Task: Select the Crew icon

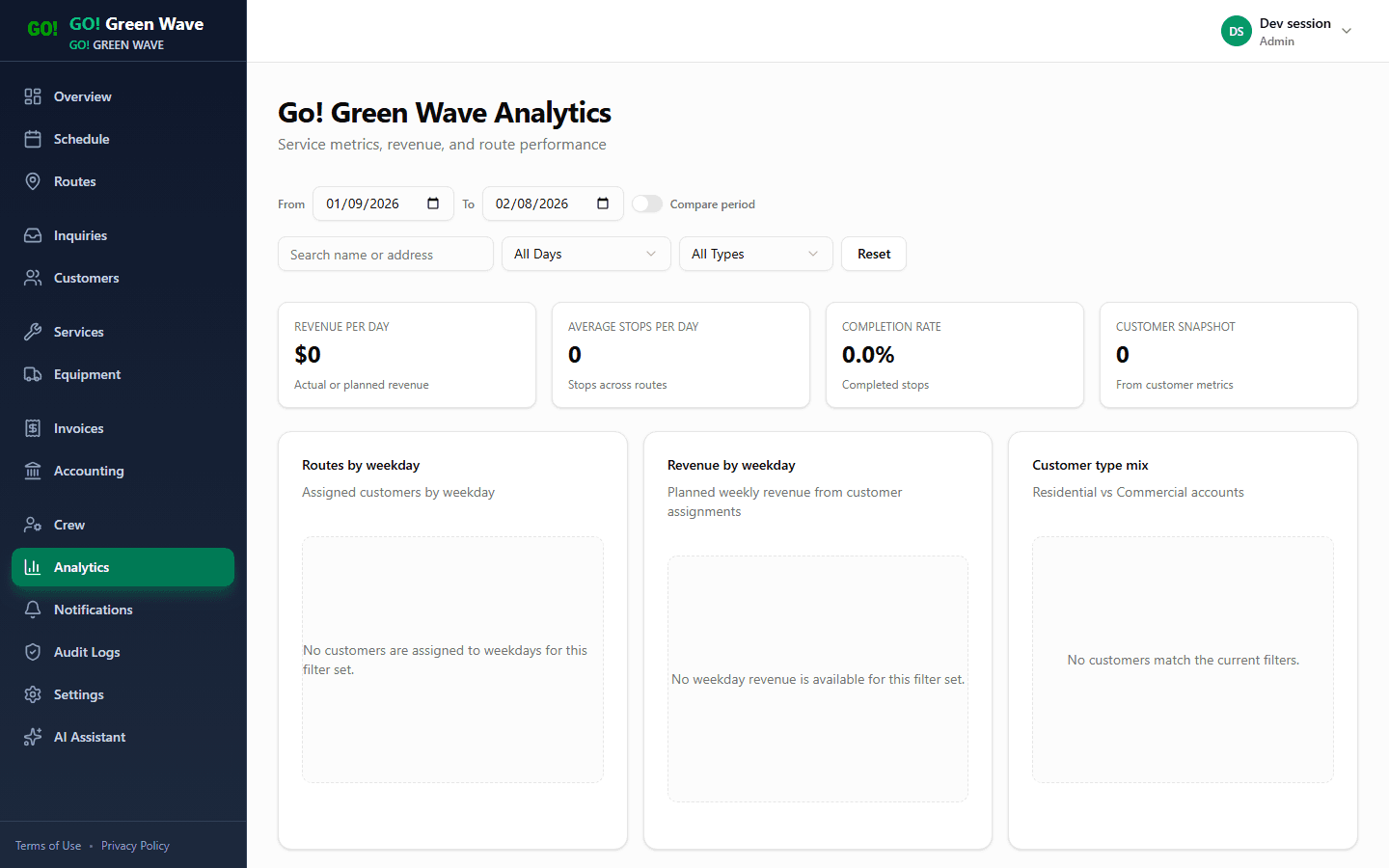Action: (x=32, y=525)
